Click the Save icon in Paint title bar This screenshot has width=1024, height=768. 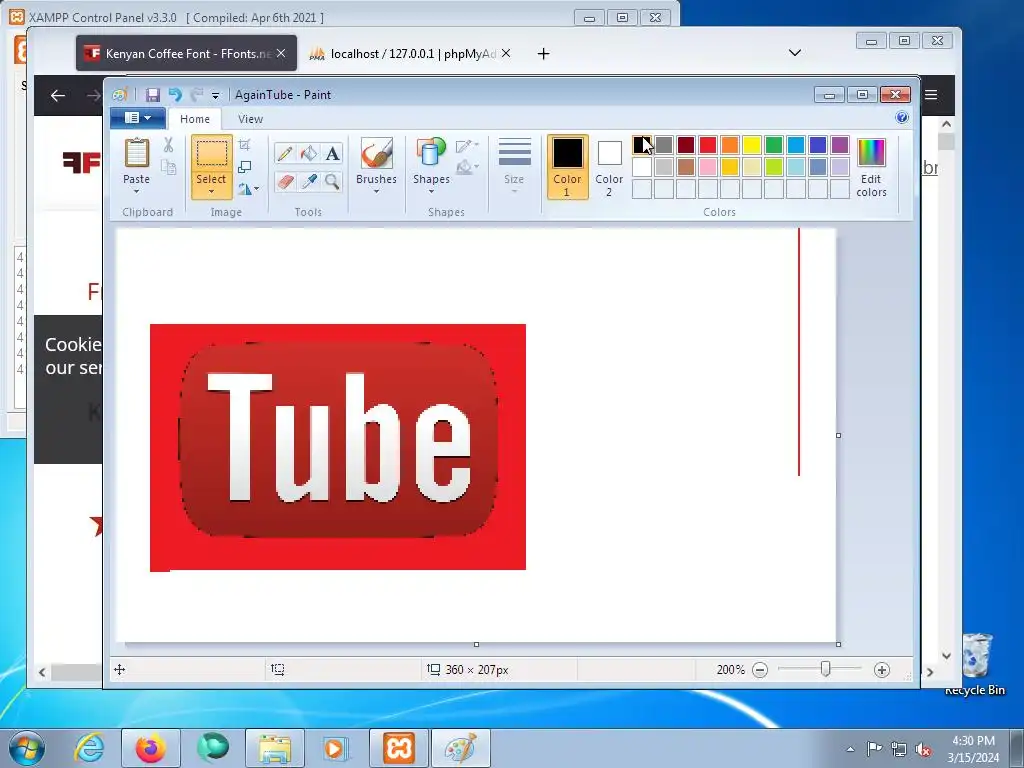click(x=152, y=95)
